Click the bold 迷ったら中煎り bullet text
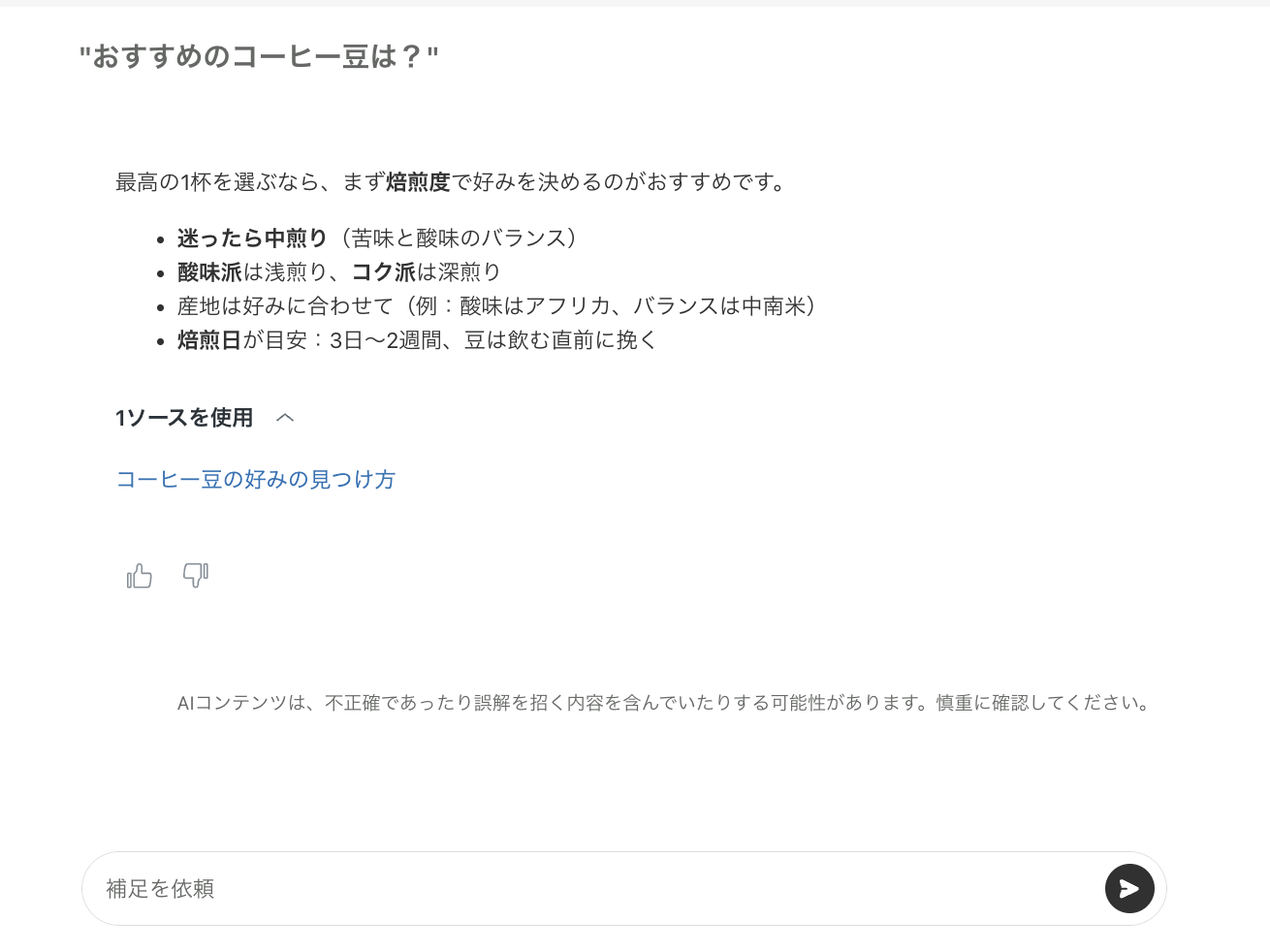1270x952 pixels. (x=253, y=238)
